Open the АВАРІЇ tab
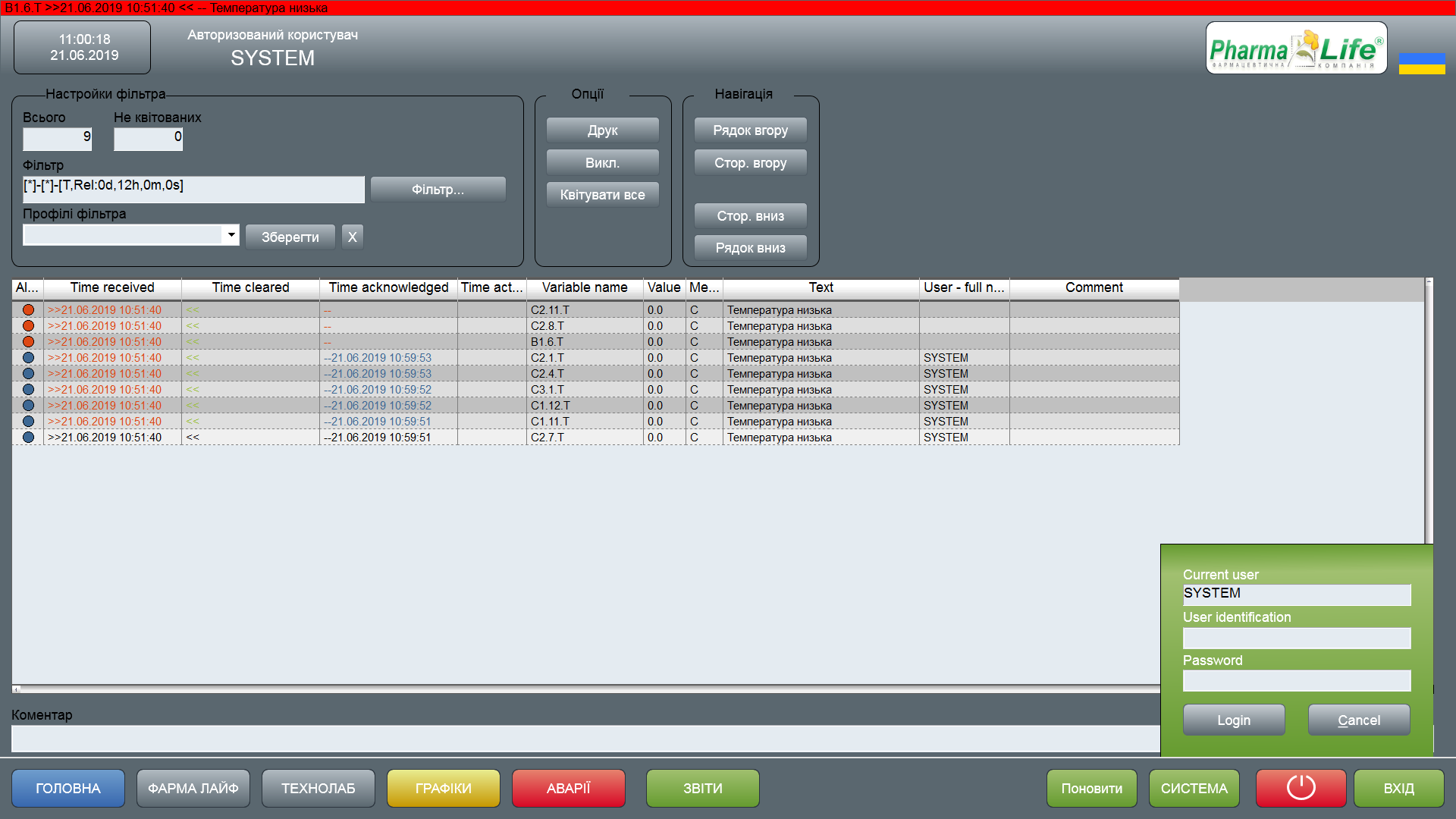The height and width of the screenshot is (819, 1456). (568, 788)
